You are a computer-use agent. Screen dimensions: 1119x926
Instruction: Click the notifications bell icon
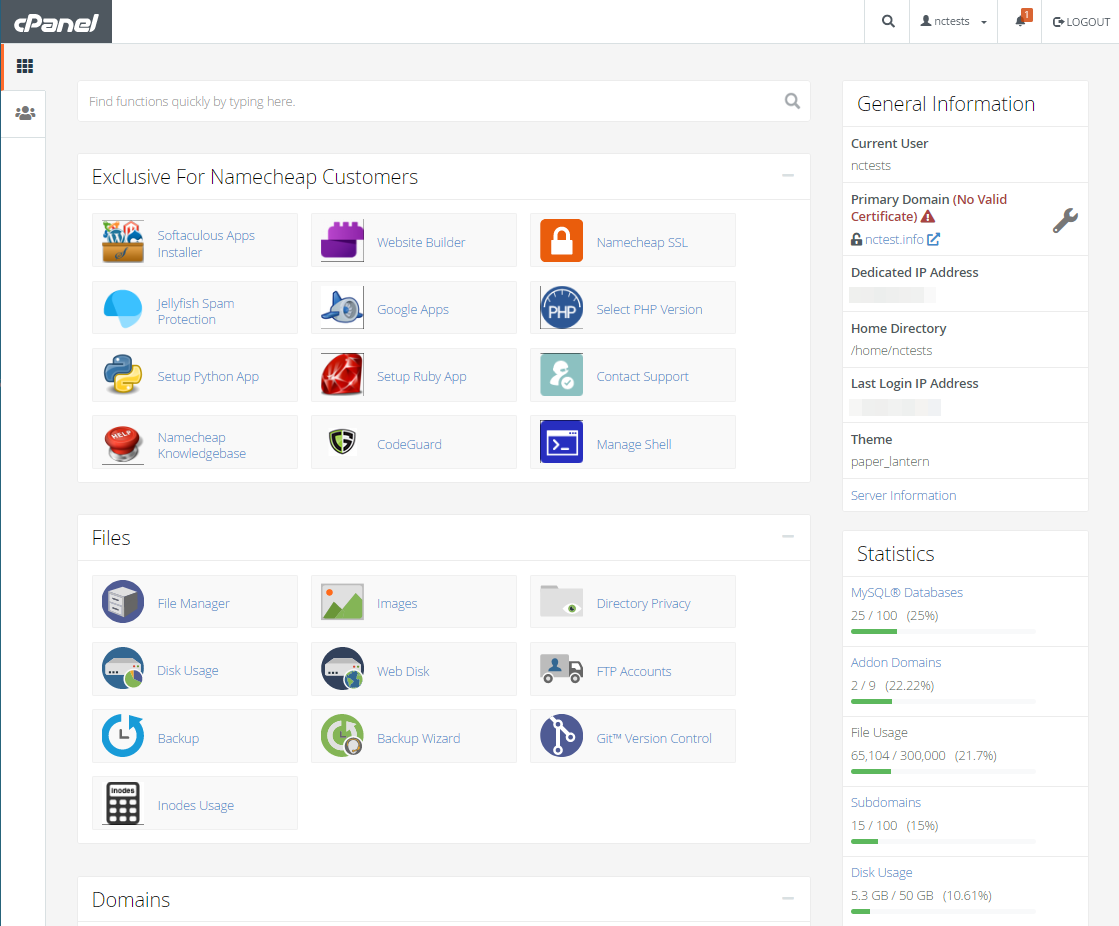point(1021,21)
